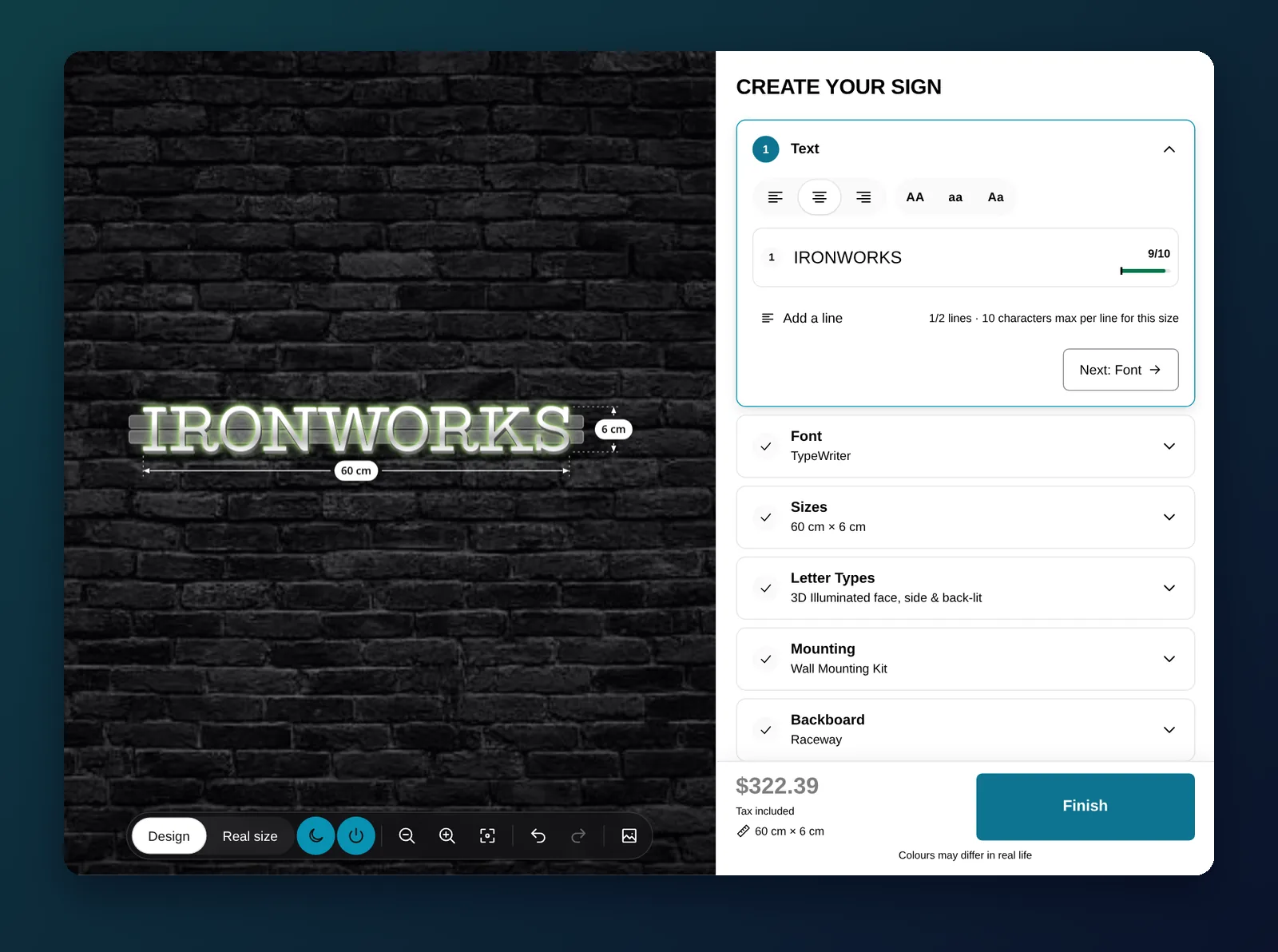Toggle night mode moon icon
Screen dimensions: 1278x952
point(316,836)
